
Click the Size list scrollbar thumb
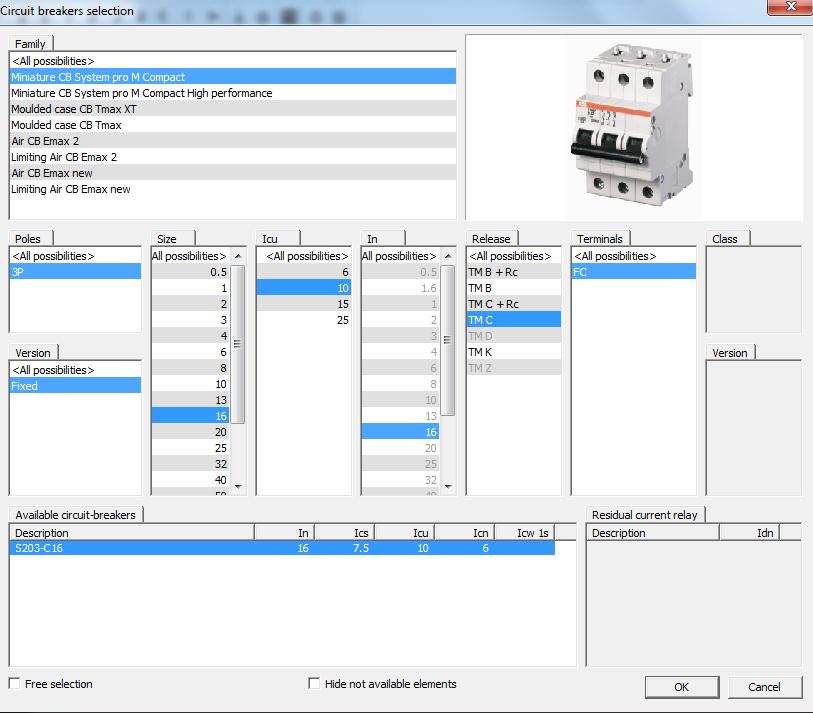237,344
